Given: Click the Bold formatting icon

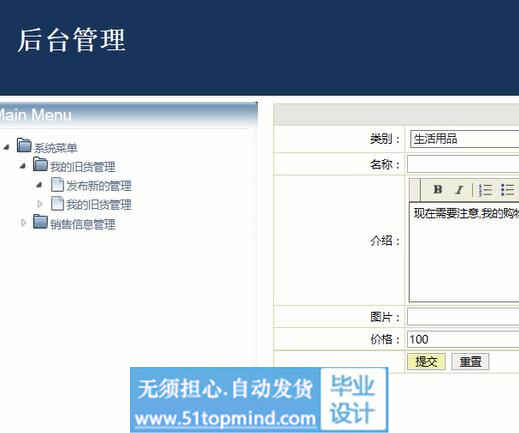Looking at the screenshot, I should 438,190.
